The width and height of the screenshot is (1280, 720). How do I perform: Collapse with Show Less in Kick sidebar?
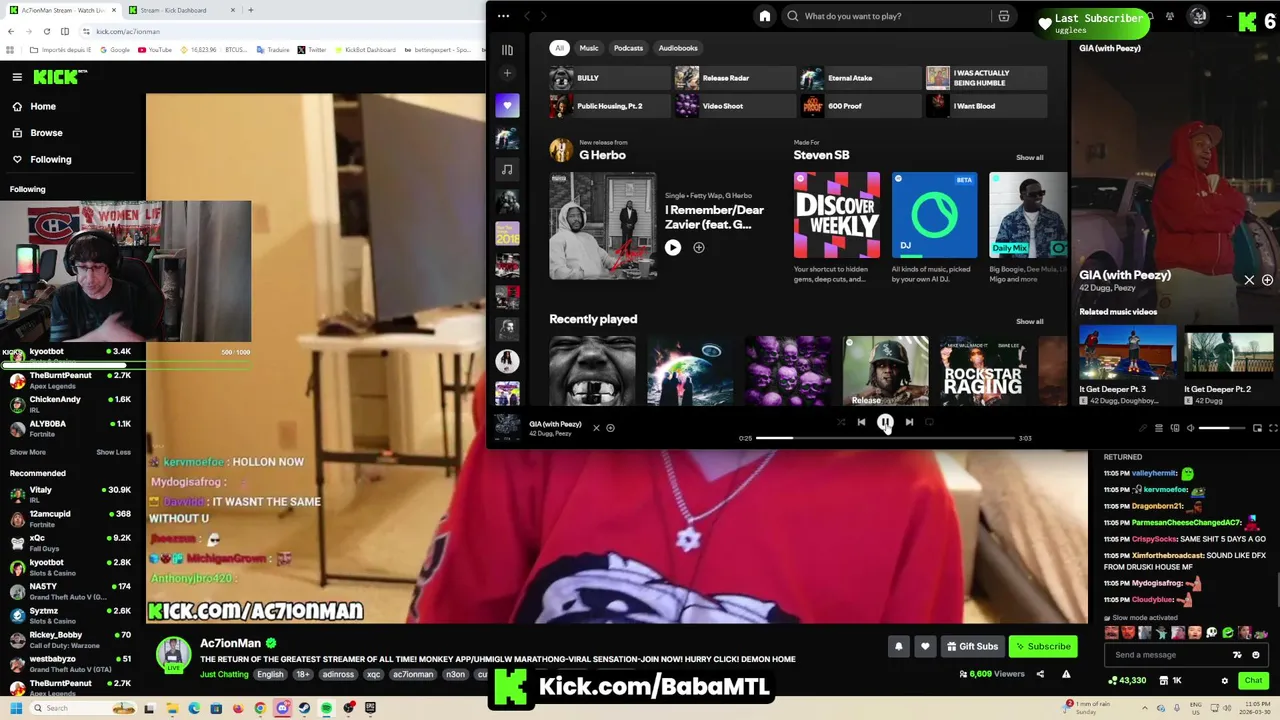click(x=113, y=452)
